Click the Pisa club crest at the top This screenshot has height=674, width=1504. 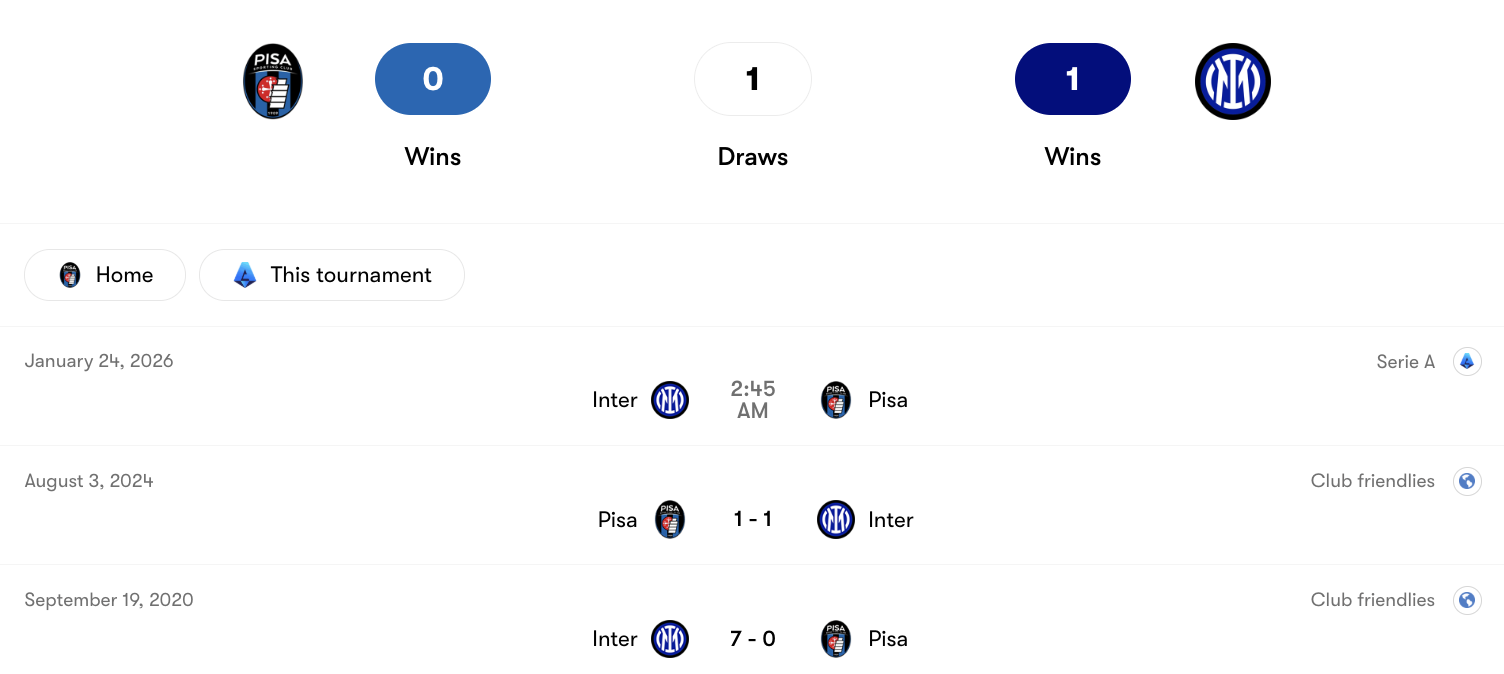click(x=272, y=80)
